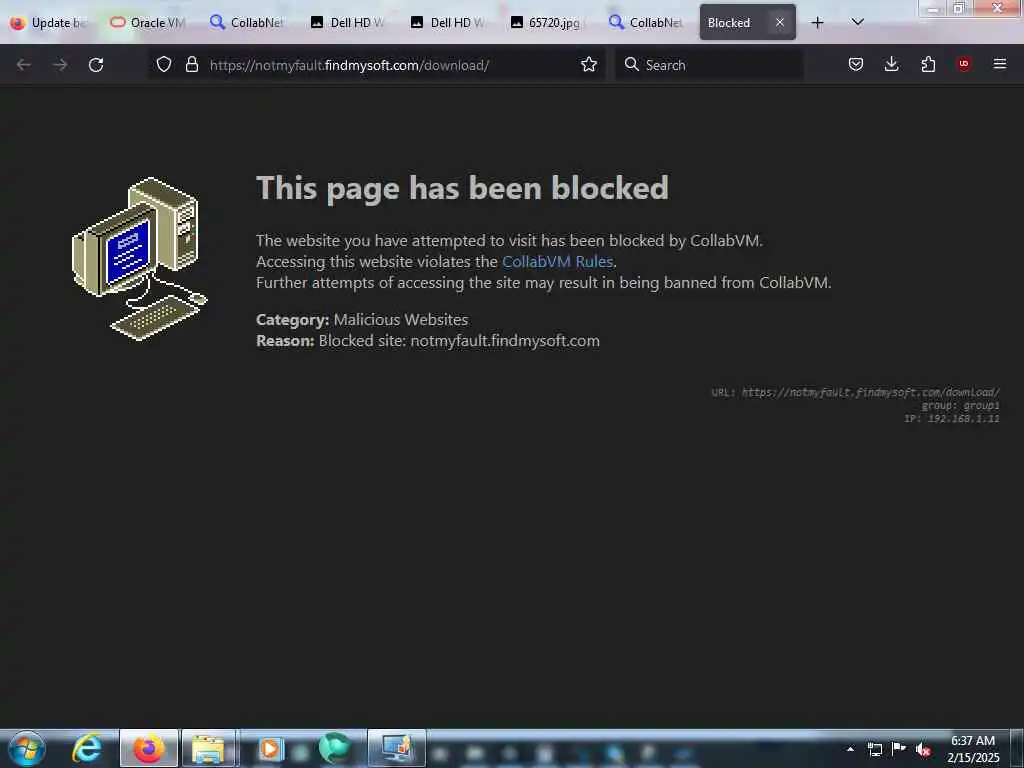The height and width of the screenshot is (768, 1024).
Task: Switch to the first CollabNet tab
Action: coord(248,23)
